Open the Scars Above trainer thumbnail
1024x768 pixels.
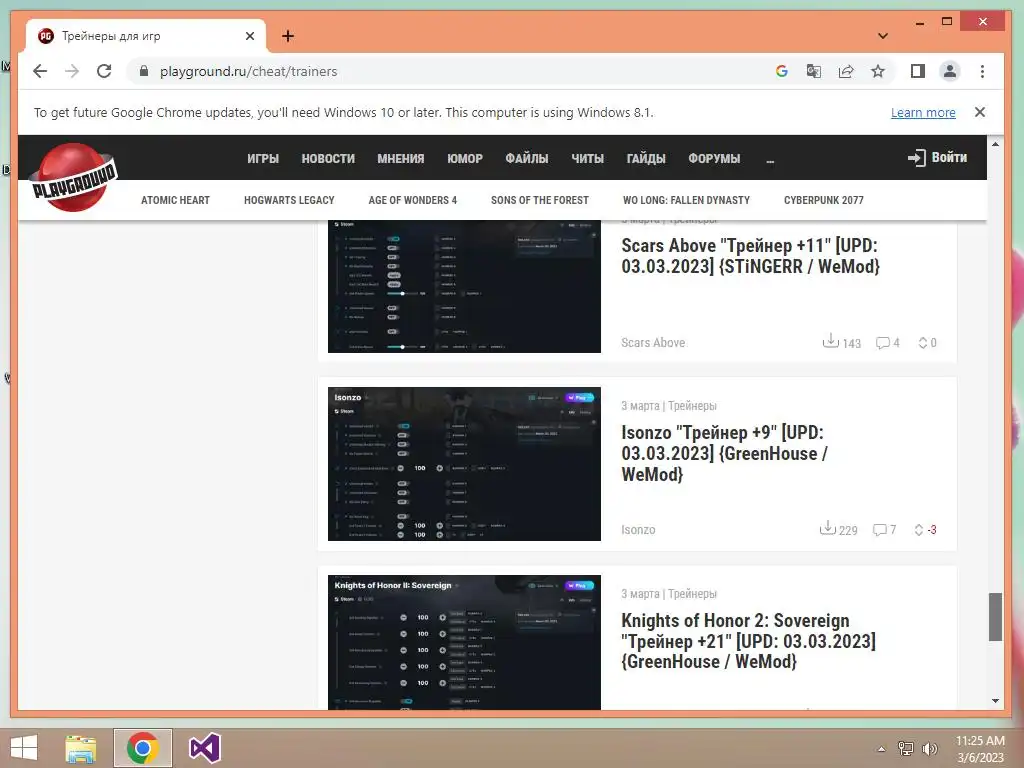pos(464,286)
